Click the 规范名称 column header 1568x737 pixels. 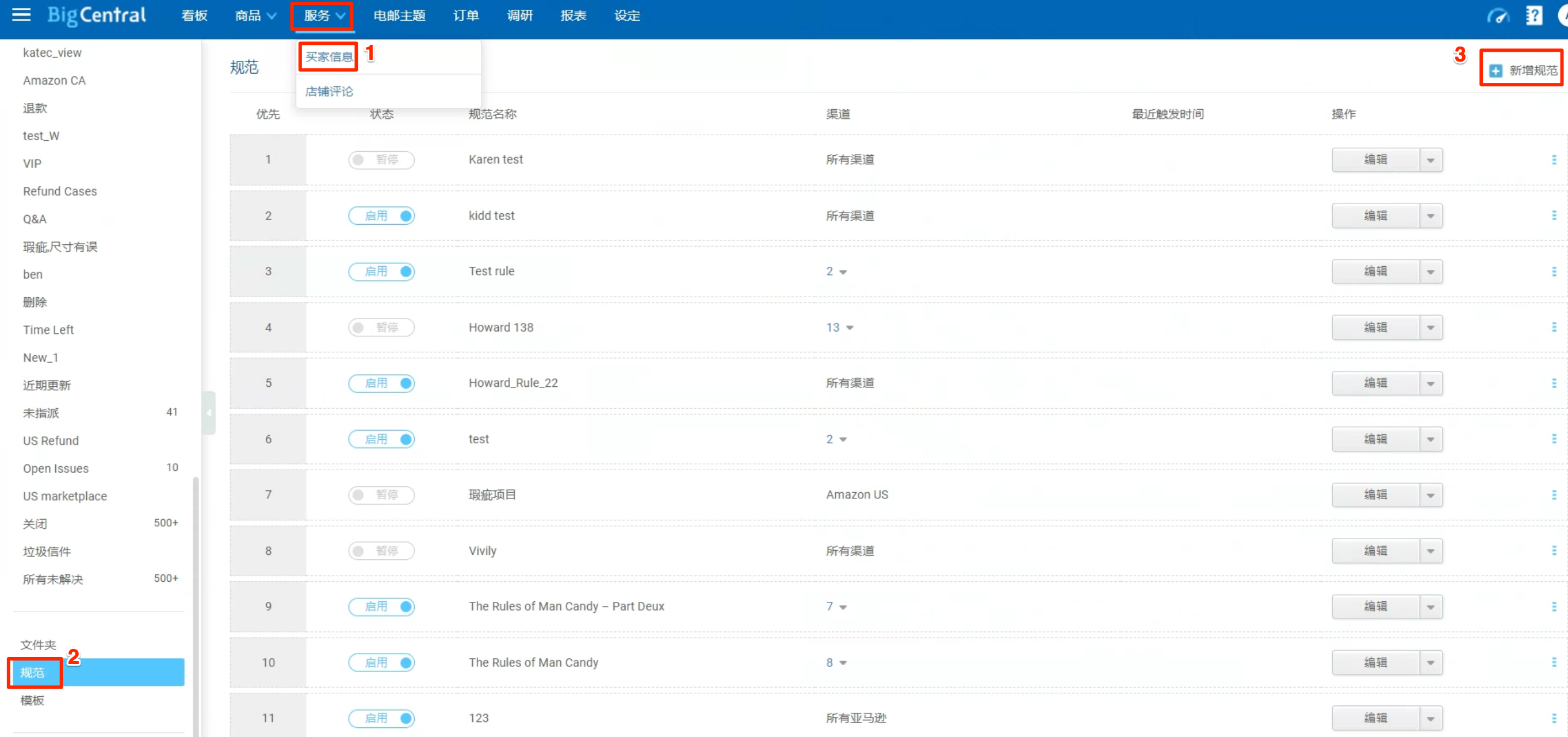[x=492, y=114]
